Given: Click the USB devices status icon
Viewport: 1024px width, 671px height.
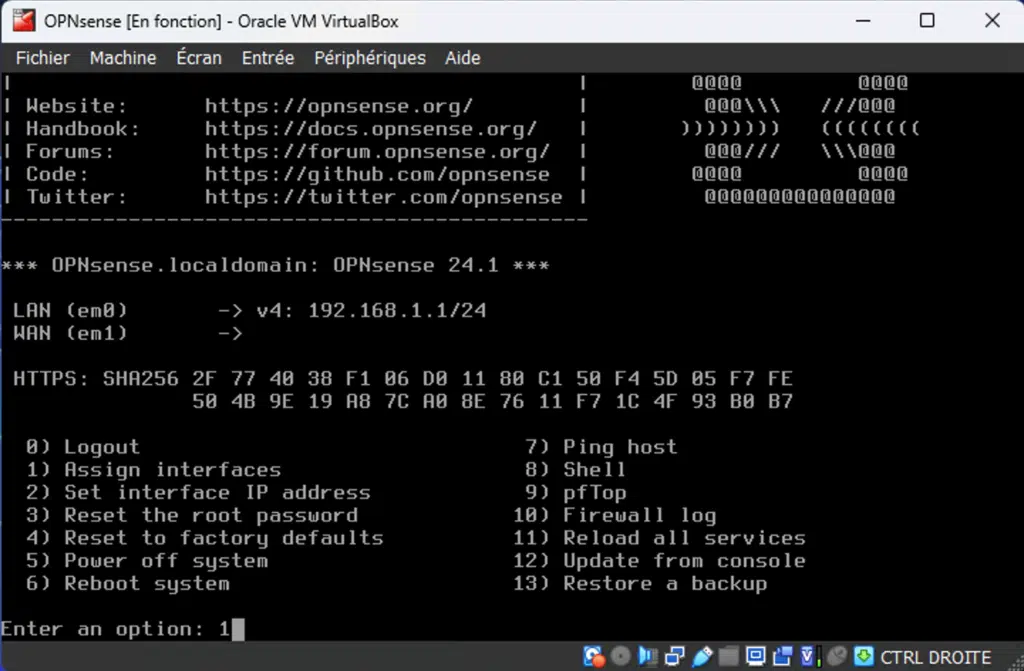Looking at the screenshot, I should tap(702, 656).
